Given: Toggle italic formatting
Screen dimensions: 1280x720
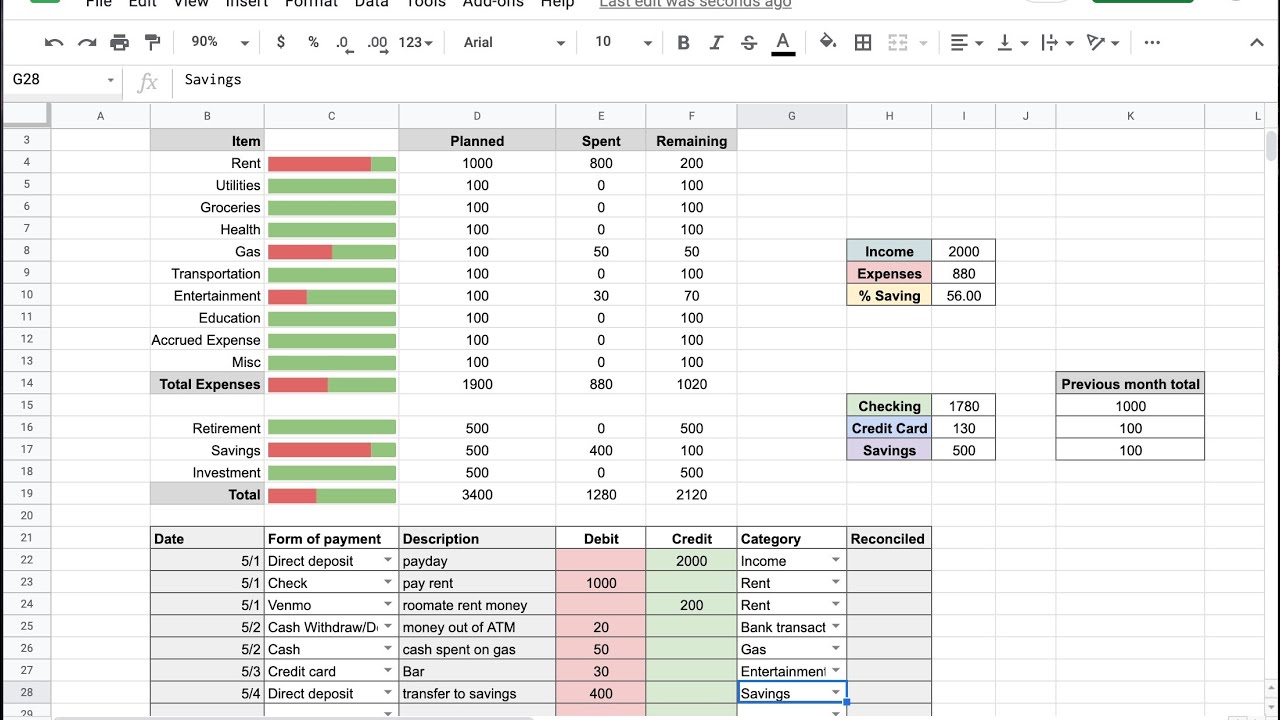Looking at the screenshot, I should click(716, 42).
